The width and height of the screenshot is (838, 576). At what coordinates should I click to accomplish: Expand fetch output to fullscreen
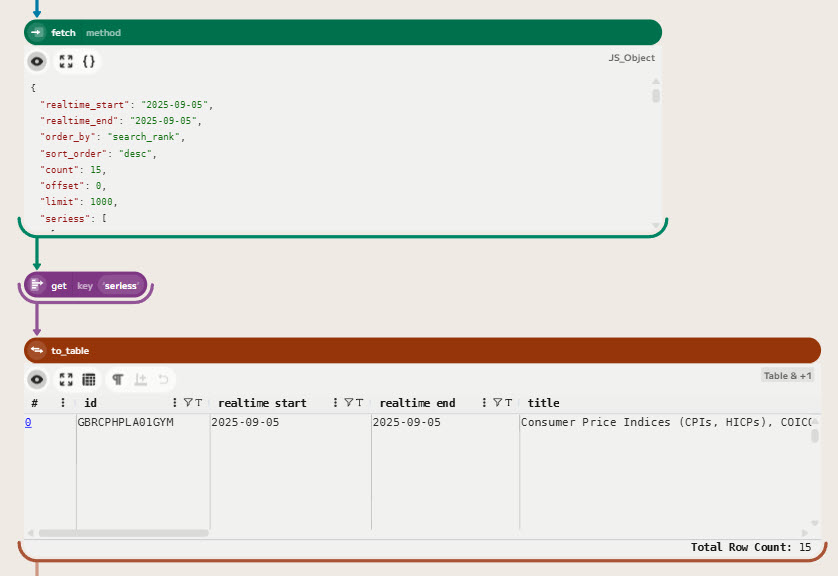(66, 61)
